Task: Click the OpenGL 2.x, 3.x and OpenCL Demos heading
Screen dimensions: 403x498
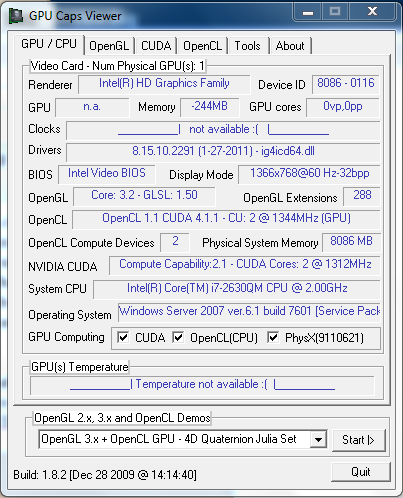Action: tap(122, 418)
